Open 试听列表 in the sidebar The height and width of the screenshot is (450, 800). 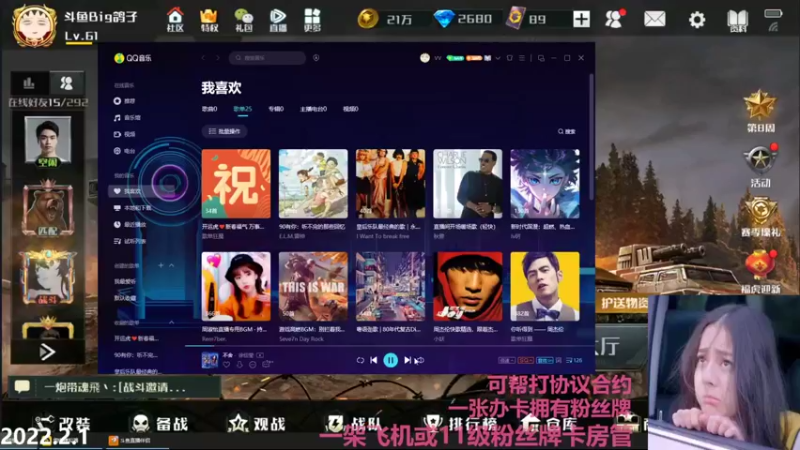click(x=130, y=241)
